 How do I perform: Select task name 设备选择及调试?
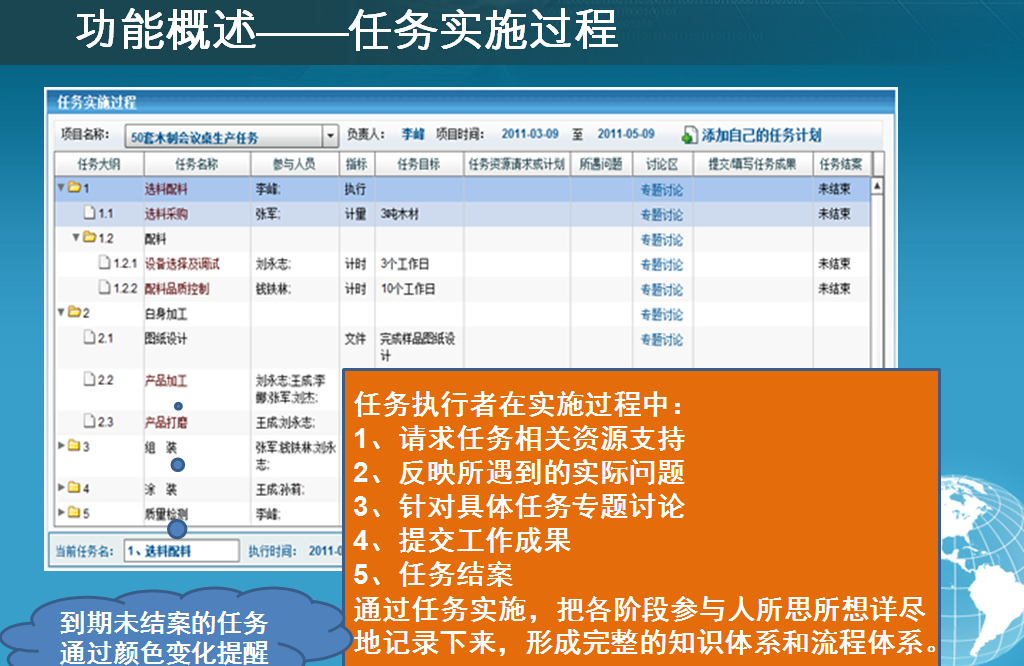tap(182, 264)
